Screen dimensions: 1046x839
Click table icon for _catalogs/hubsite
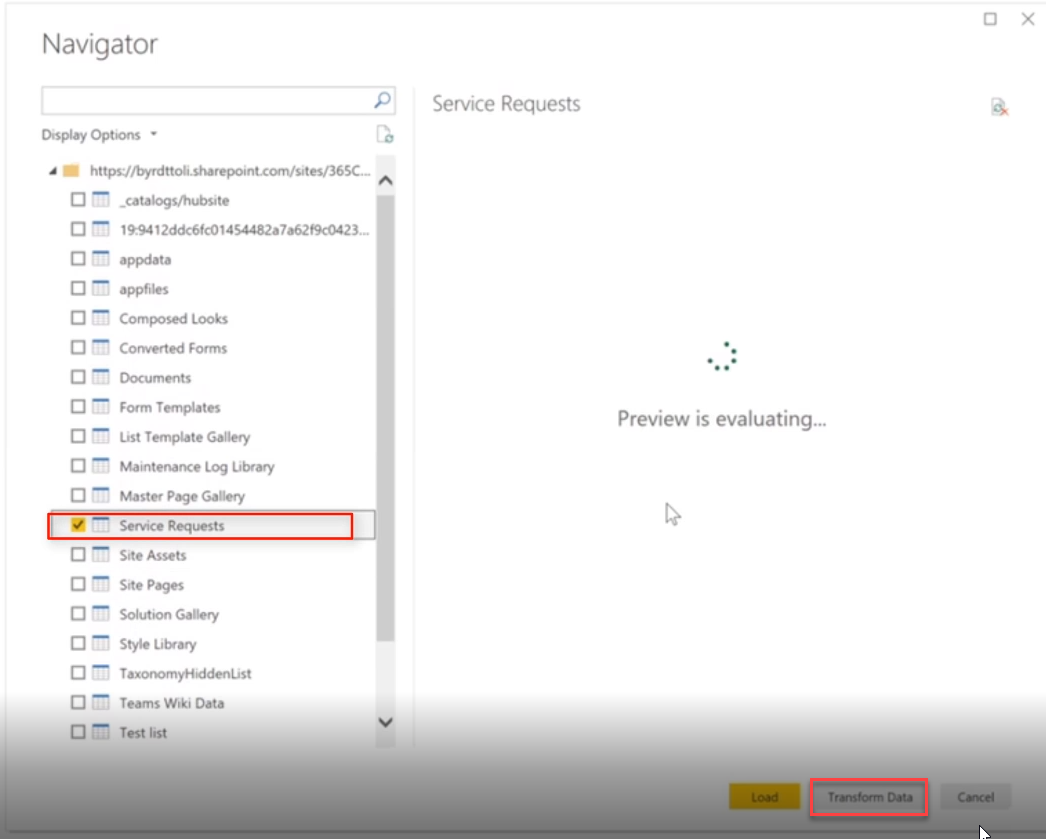click(x=101, y=199)
